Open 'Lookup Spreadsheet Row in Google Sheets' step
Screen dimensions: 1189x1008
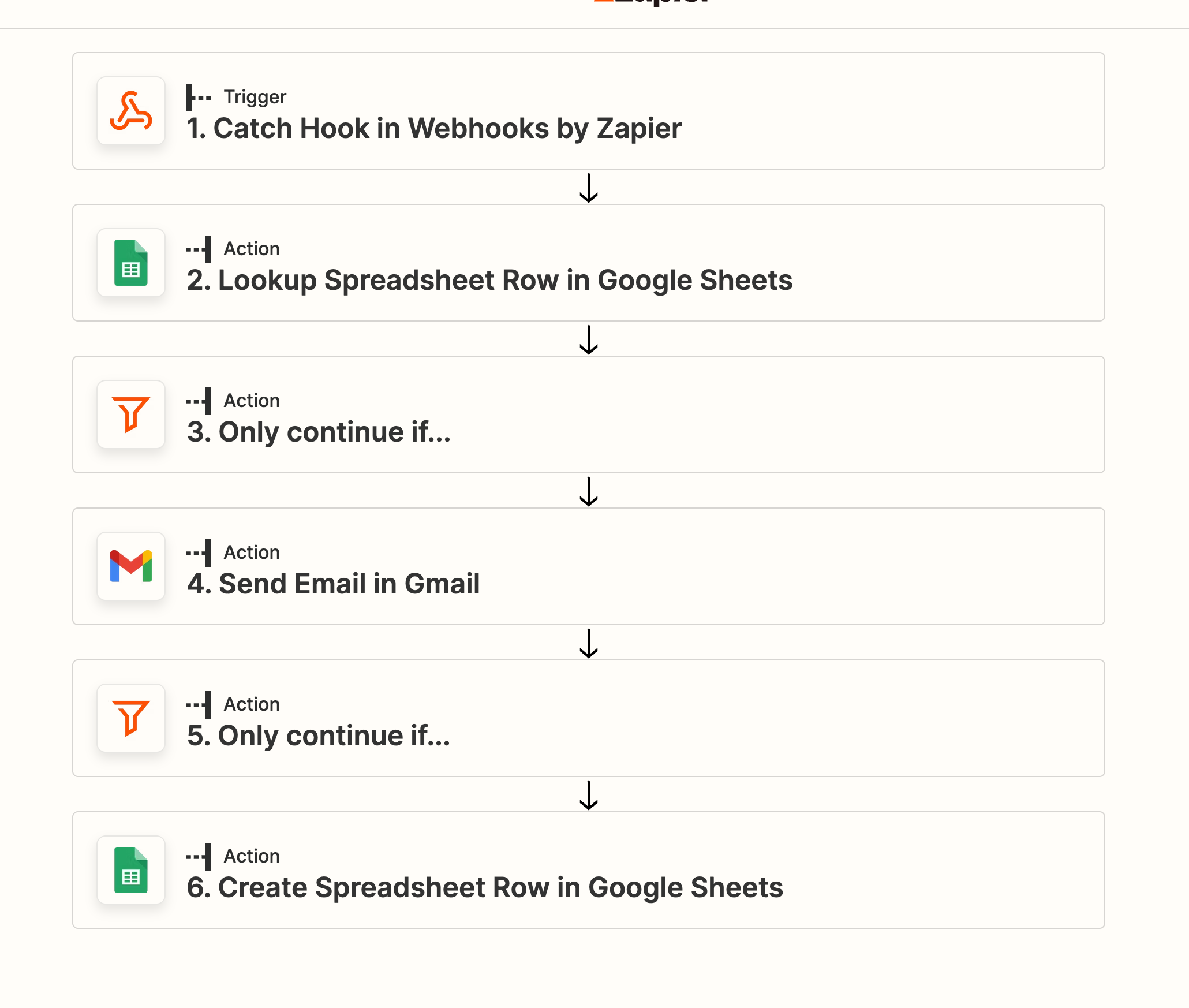point(589,263)
